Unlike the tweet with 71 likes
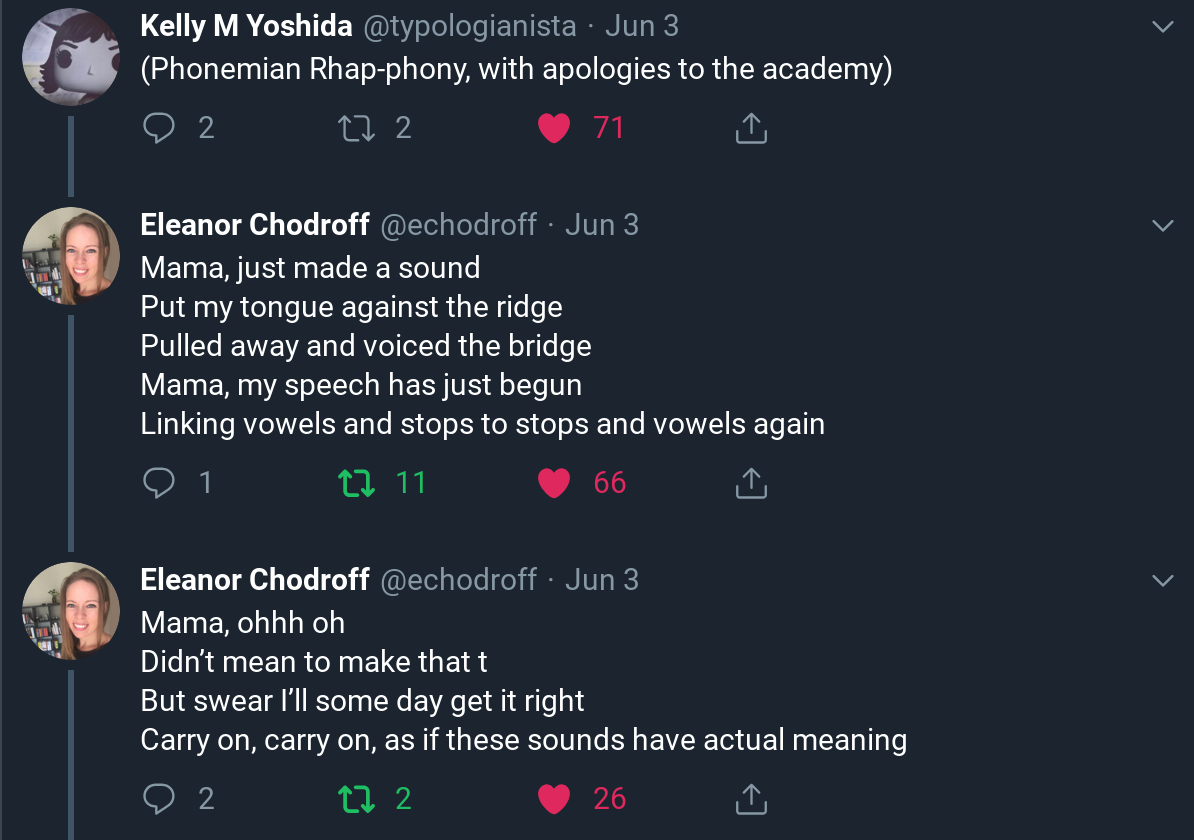 pyautogui.click(x=554, y=128)
